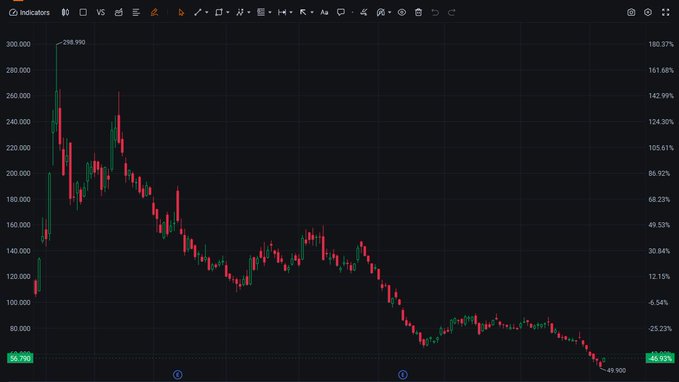Click the second blue event marker
This screenshot has width=679, height=382.
pyautogui.click(x=403, y=375)
